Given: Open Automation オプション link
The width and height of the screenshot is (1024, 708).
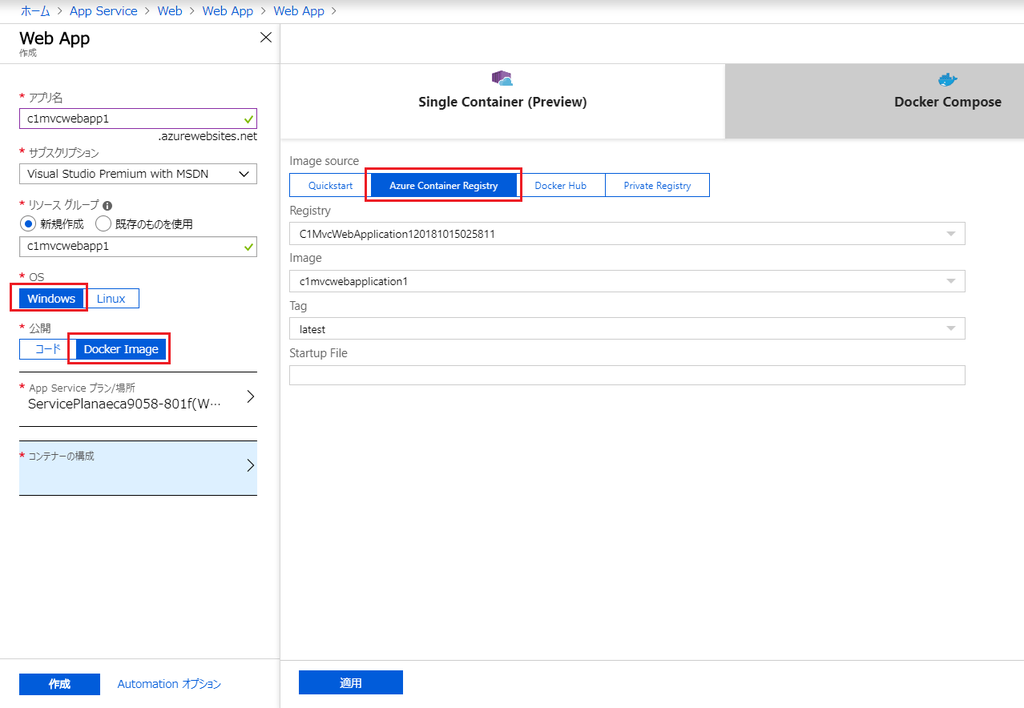Looking at the screenshot, I should tap(169, 684).
